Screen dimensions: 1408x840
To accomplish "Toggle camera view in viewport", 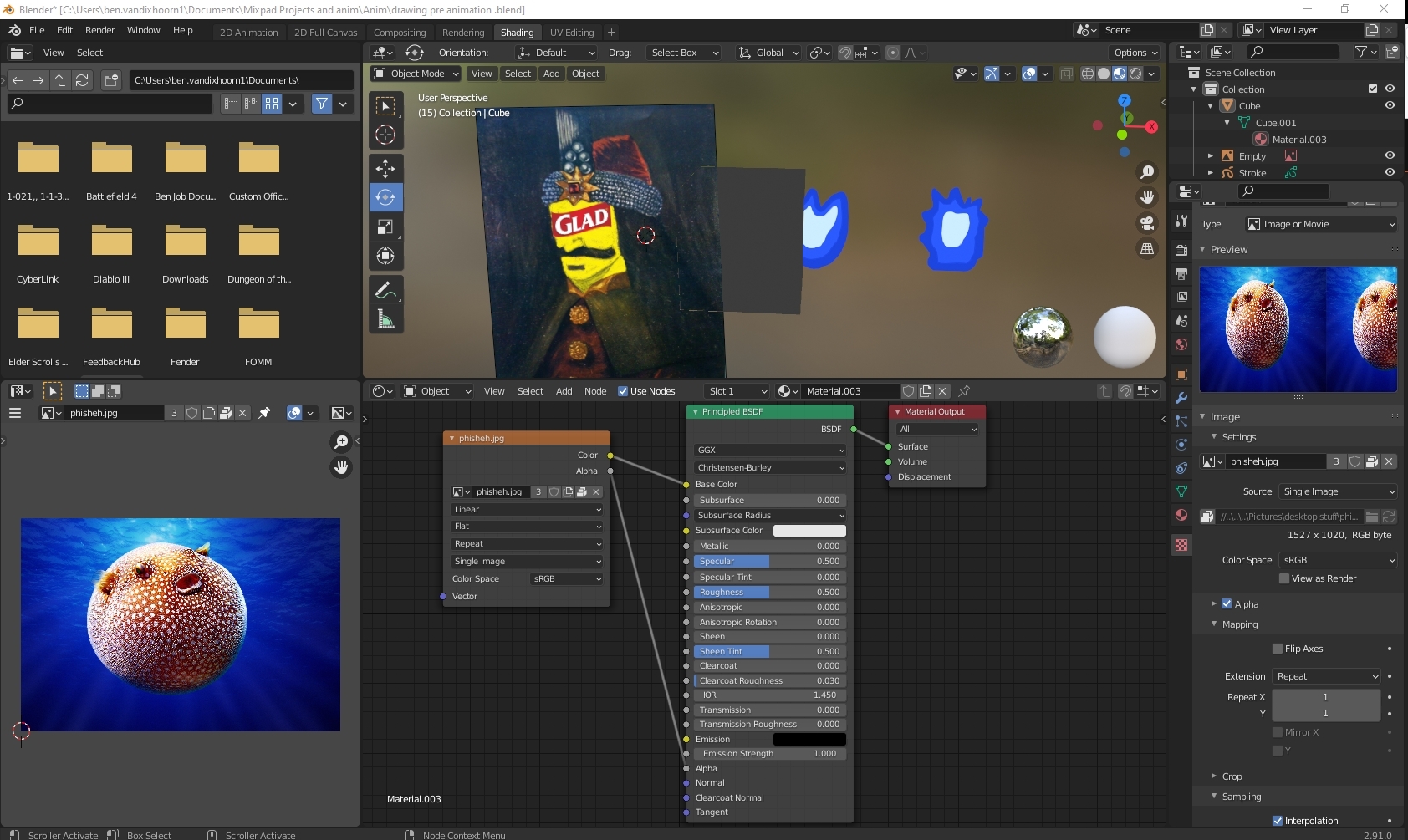I will click(1147, 223).
